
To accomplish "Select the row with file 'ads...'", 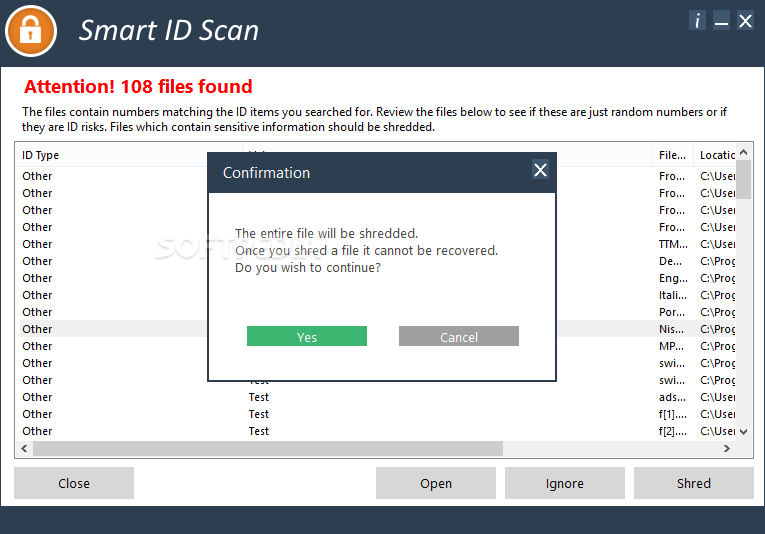I will click(x=378, y=397).
